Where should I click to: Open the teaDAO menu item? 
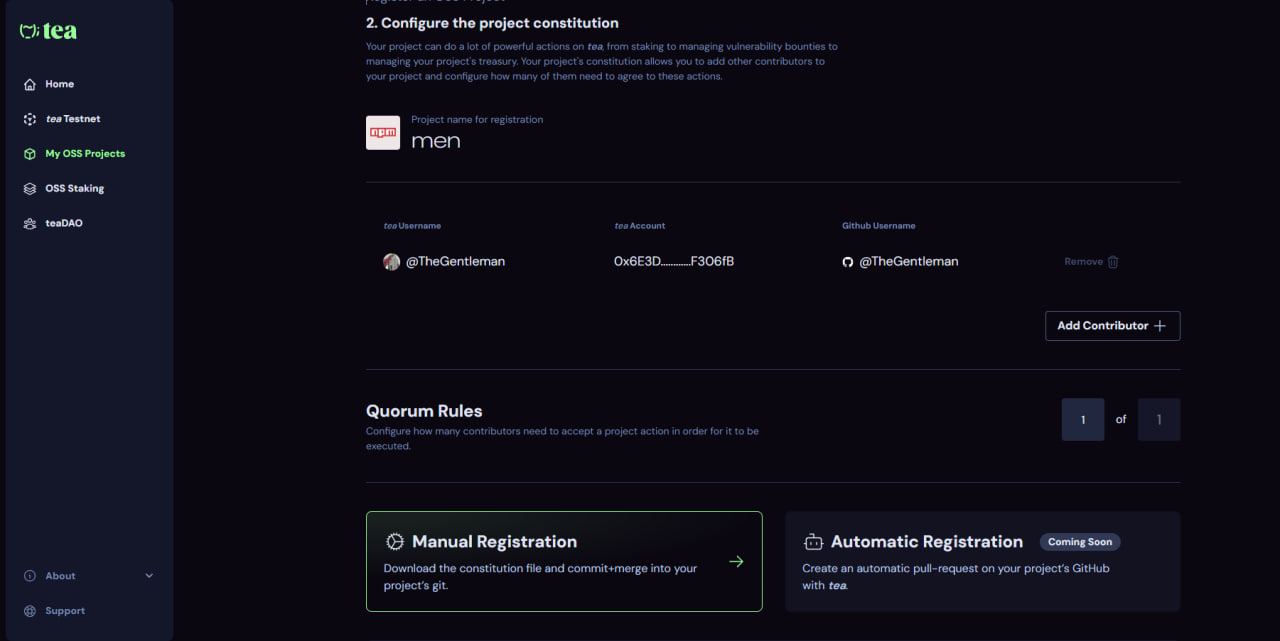click(x=64, y=224)
